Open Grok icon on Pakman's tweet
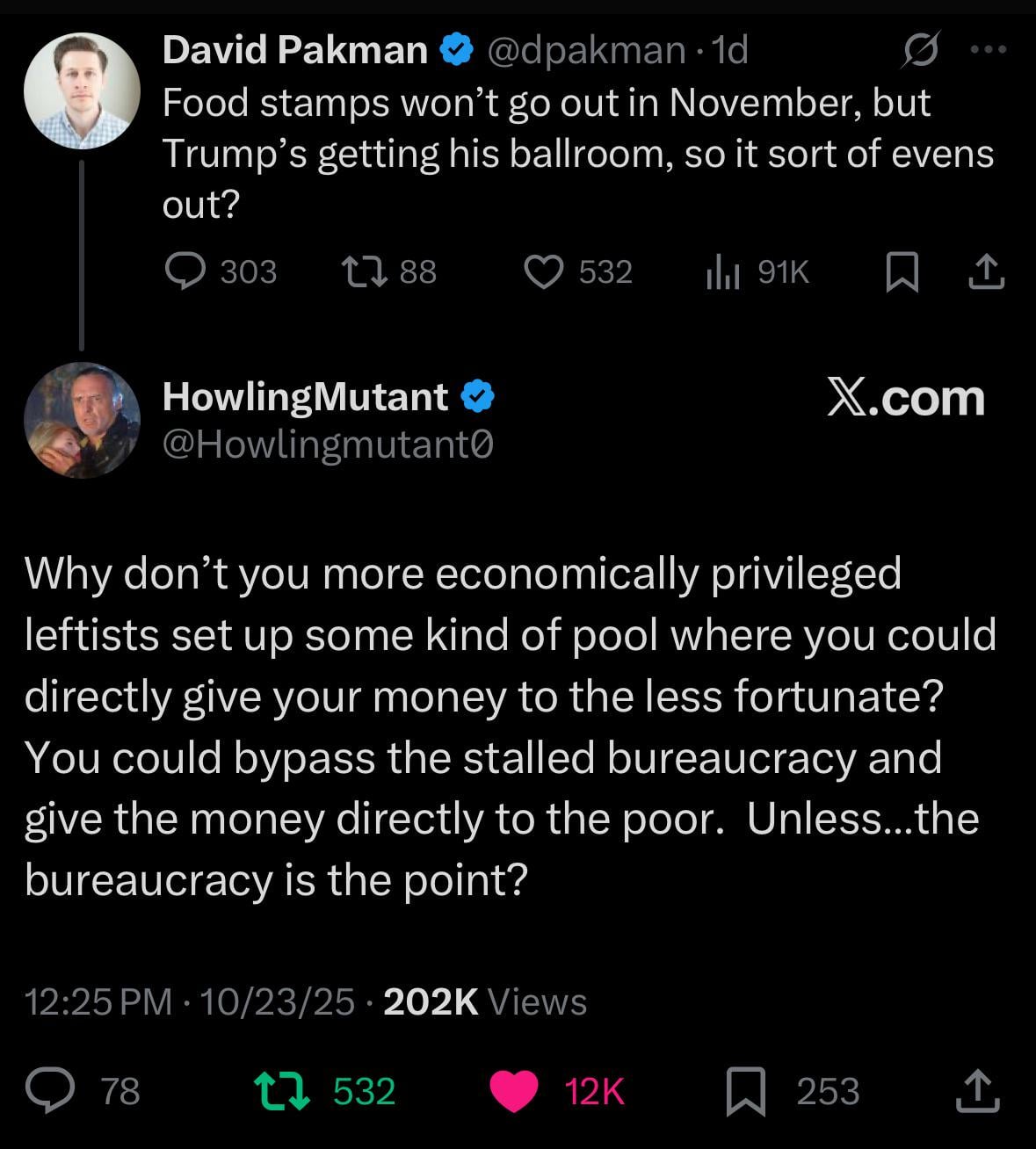The width and height of the screenshot is (1036, 1149). coord(922,50)
